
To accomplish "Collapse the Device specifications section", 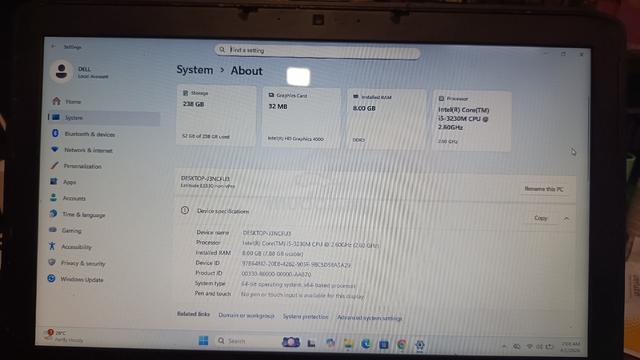I will pyautogui.click(x=567, y=219).
